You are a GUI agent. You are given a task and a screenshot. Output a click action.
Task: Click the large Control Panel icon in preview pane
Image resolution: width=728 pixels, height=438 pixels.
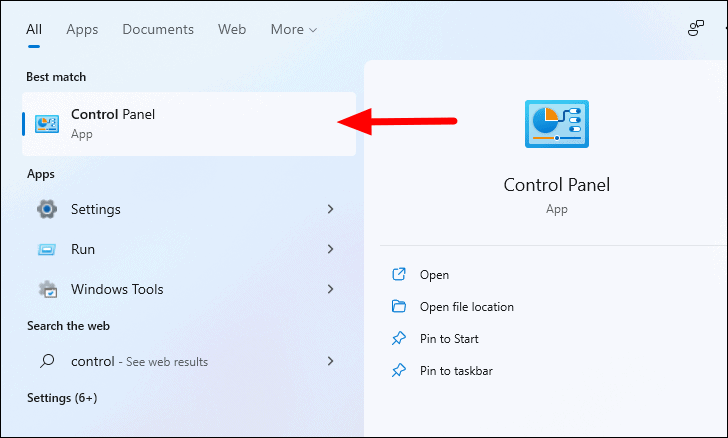tap(557, 124)
